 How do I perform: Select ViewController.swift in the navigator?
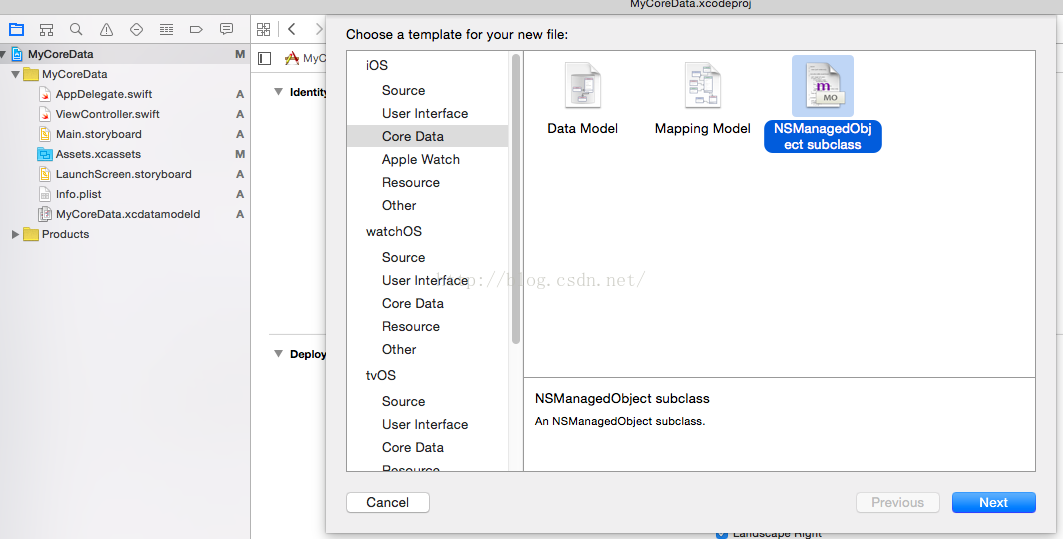[x=108, y=114]
